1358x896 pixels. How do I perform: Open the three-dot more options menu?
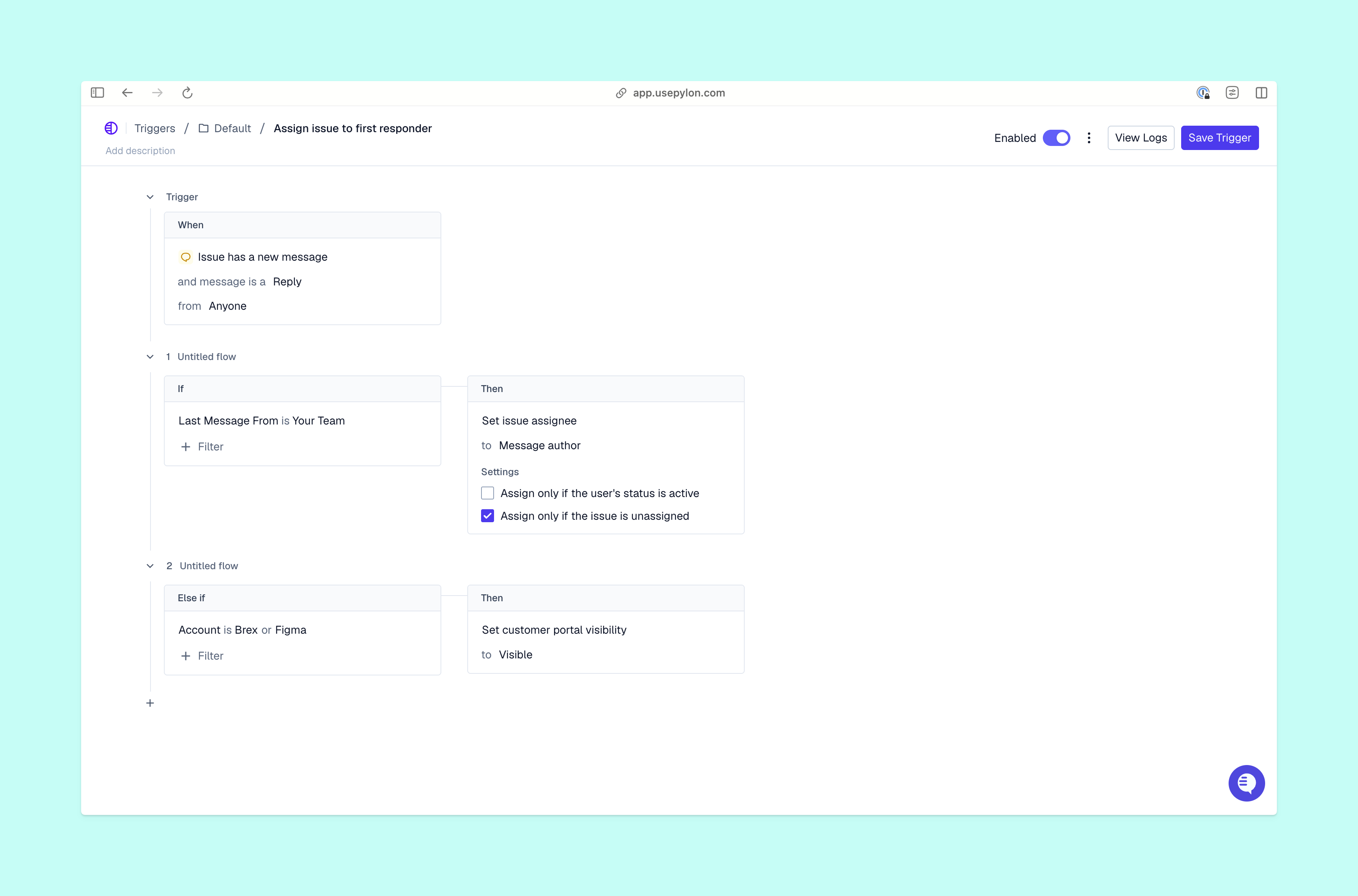coord(1089,138)
